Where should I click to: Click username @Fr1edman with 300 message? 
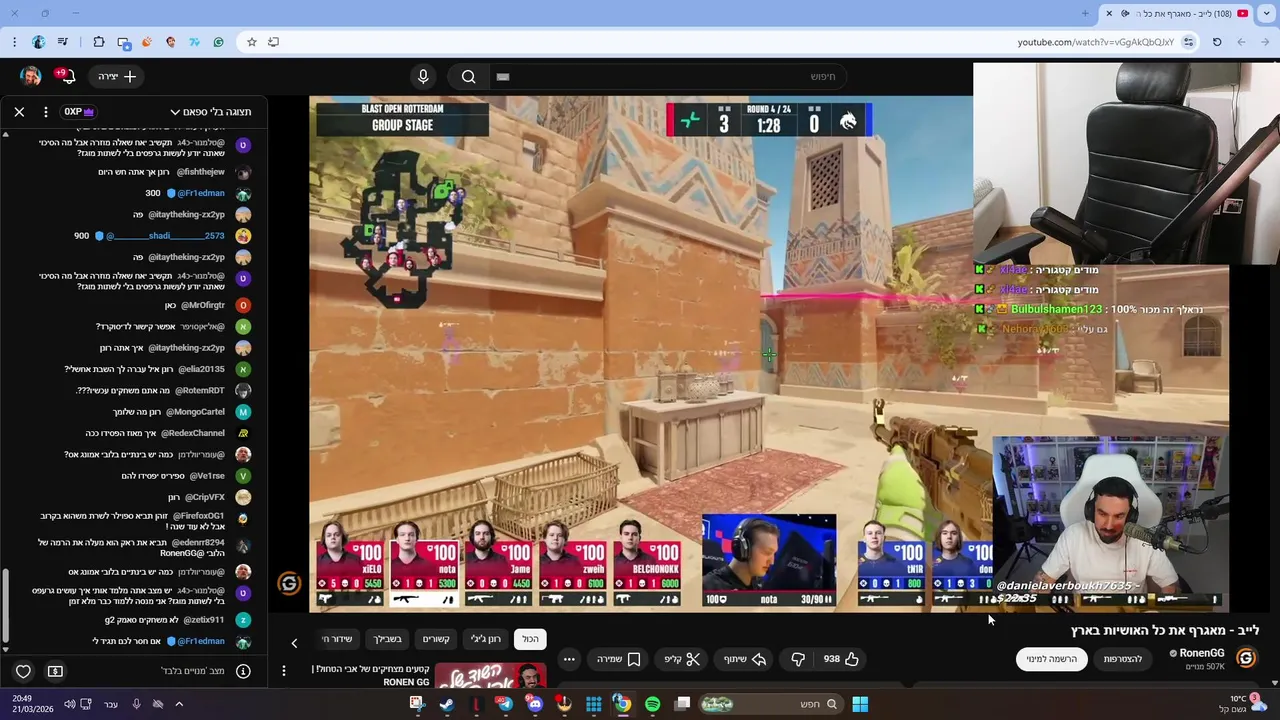203,193
